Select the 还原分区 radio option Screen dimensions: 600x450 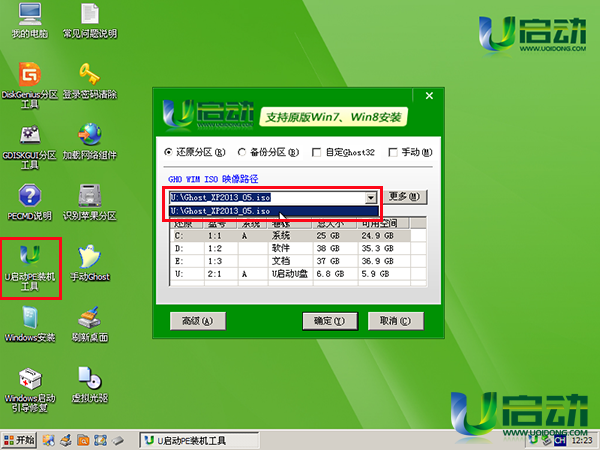195,152
